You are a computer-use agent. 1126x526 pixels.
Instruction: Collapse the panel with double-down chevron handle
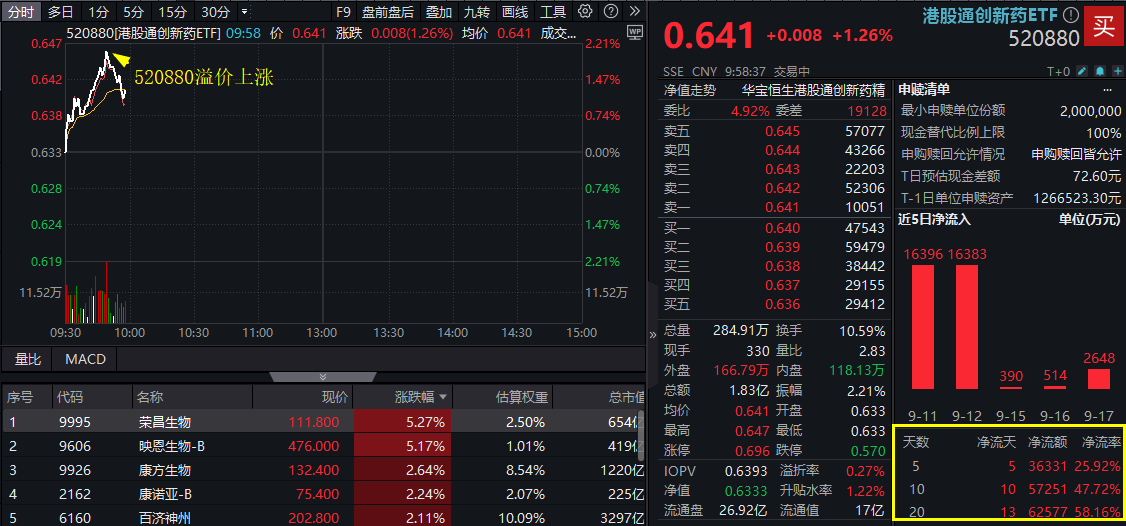click(322, 377)
